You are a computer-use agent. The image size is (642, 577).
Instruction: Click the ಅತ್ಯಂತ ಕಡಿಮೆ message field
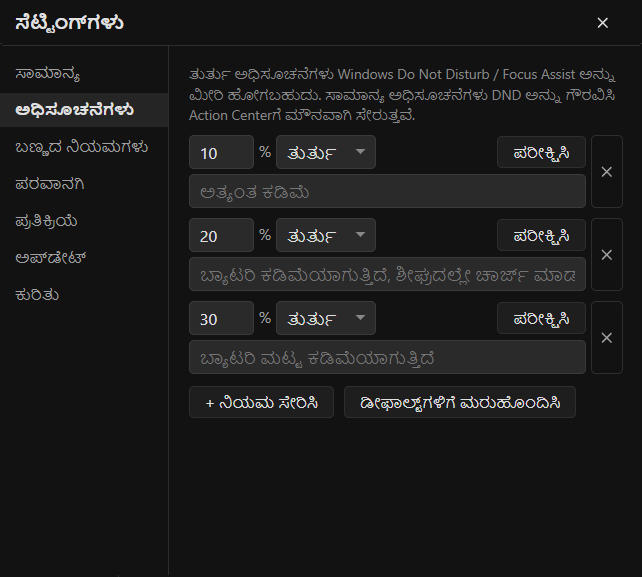tap(387, 191)
